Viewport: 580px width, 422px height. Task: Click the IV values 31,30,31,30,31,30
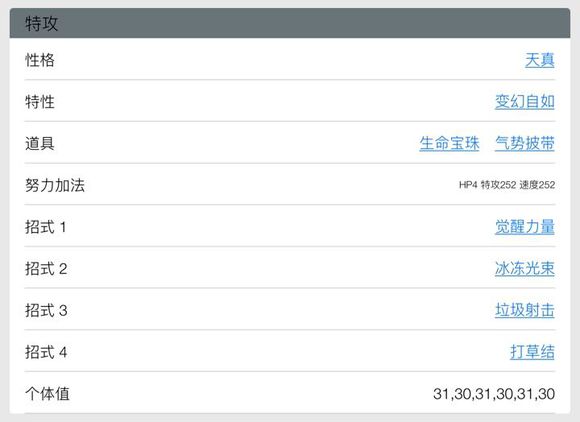pyautogui.click(x=494, y=394)
